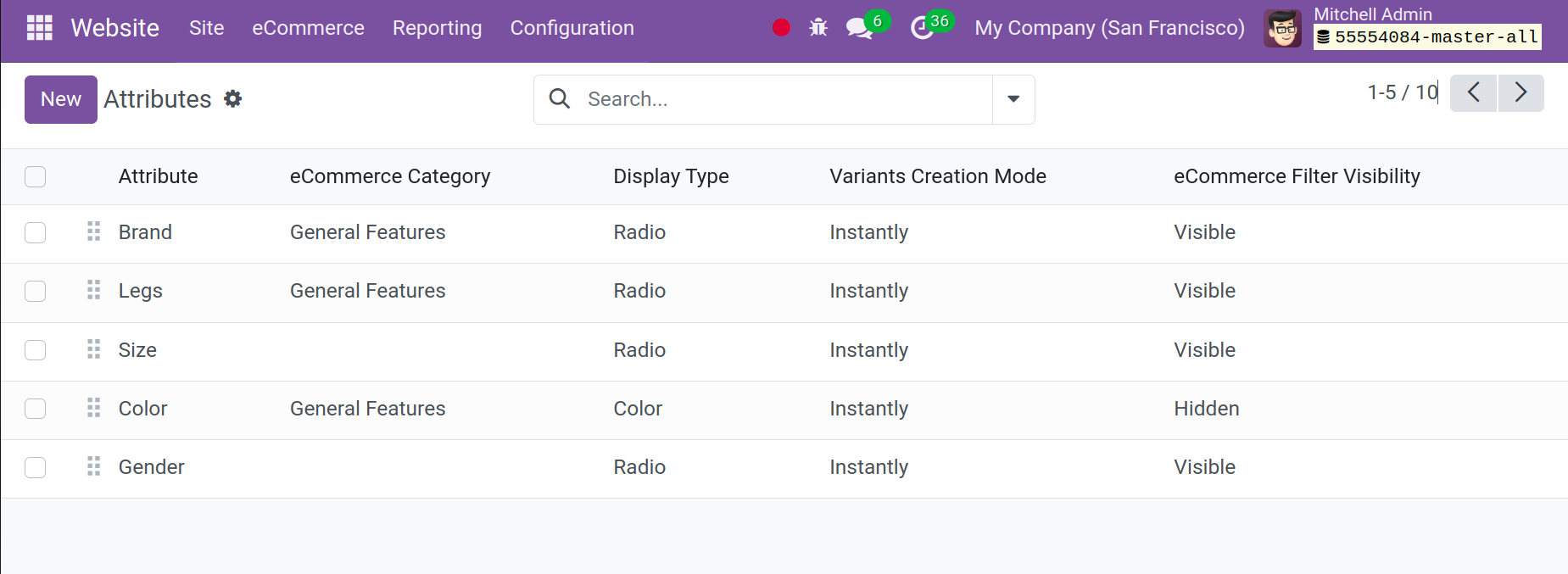The height and width of the screenshot is (574, 1568).
Task: Check the Color row checkbox
Action: pyautogui.click(x=36, y=409)
